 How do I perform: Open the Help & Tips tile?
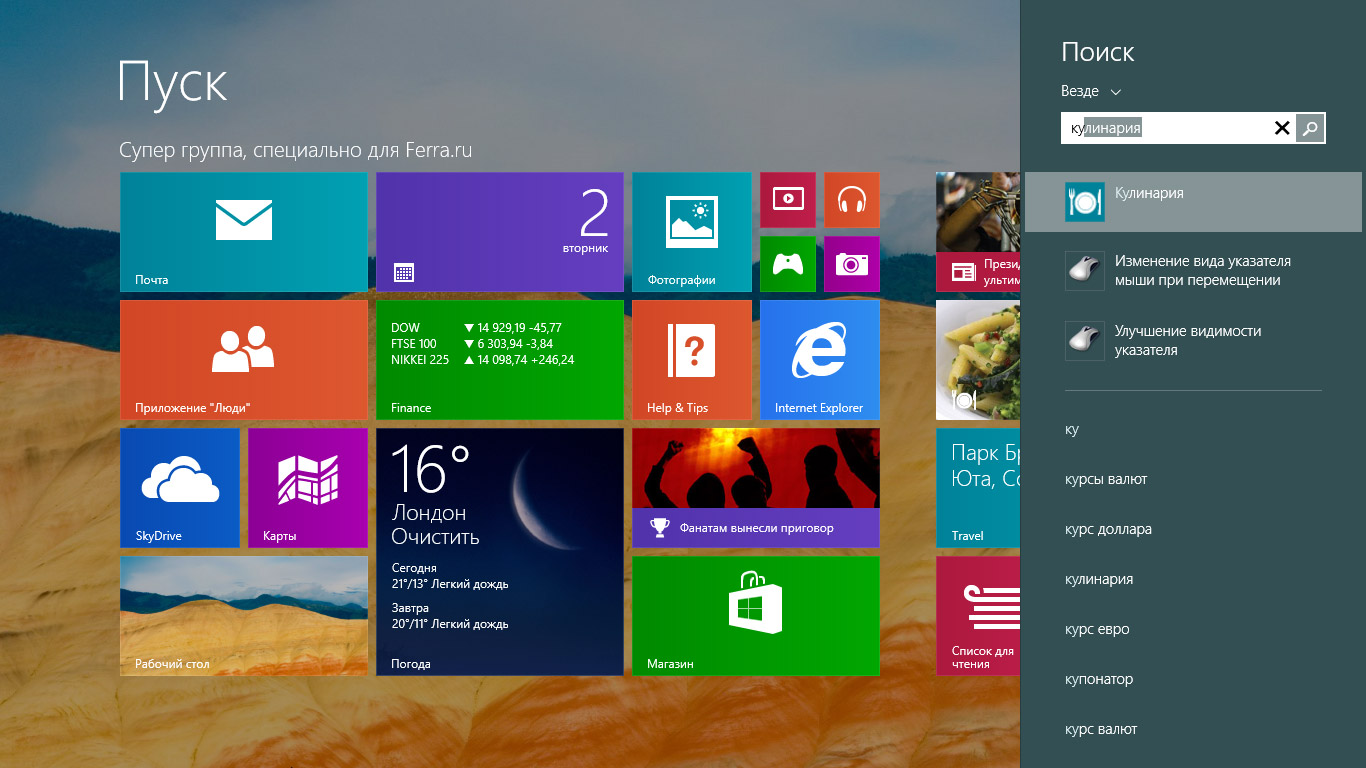(691, 359)
